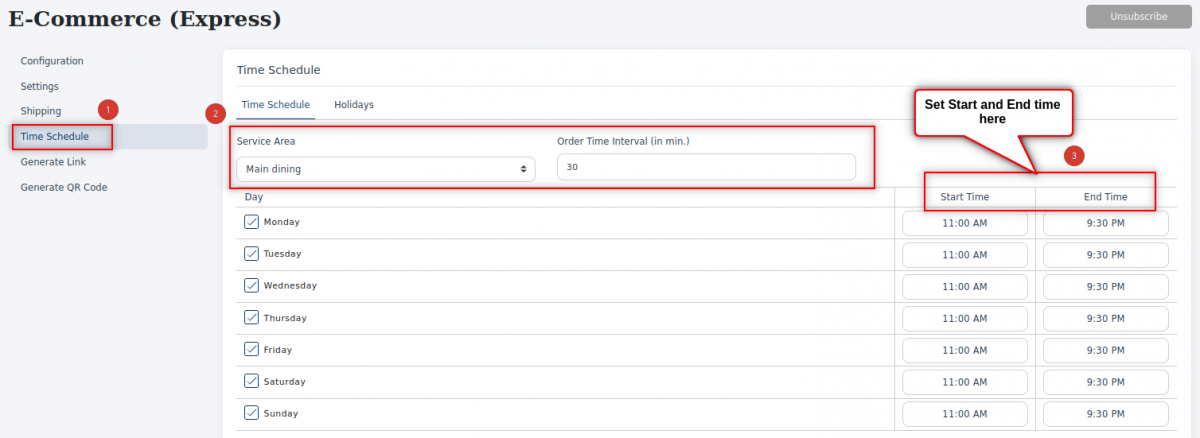Set Monday end time field

click(x=1106, y=223)
